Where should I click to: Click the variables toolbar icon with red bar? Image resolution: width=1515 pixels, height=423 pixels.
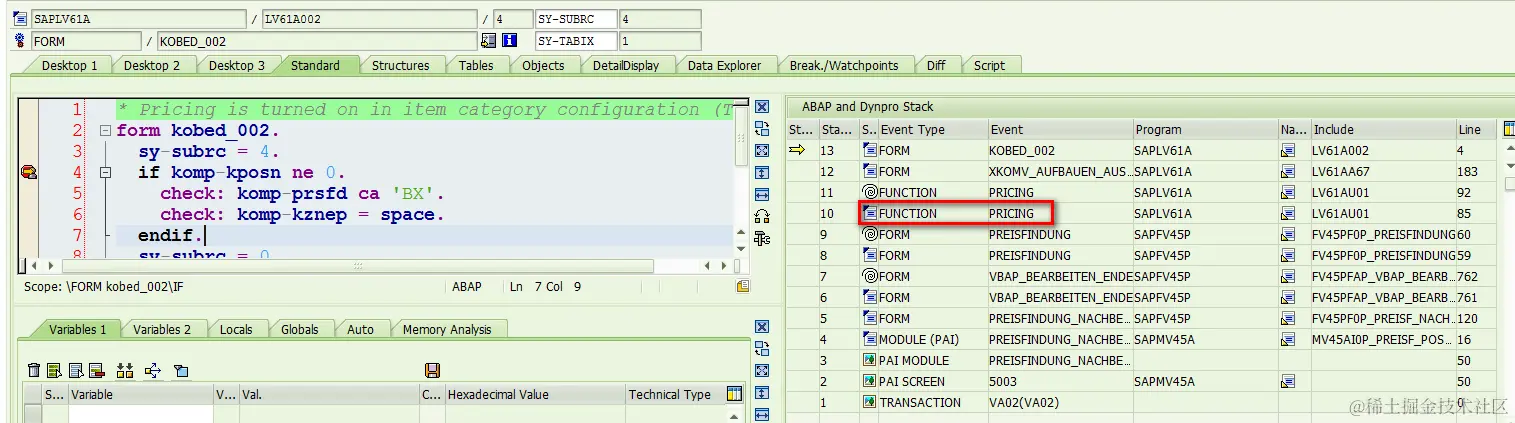coord(96,371)
